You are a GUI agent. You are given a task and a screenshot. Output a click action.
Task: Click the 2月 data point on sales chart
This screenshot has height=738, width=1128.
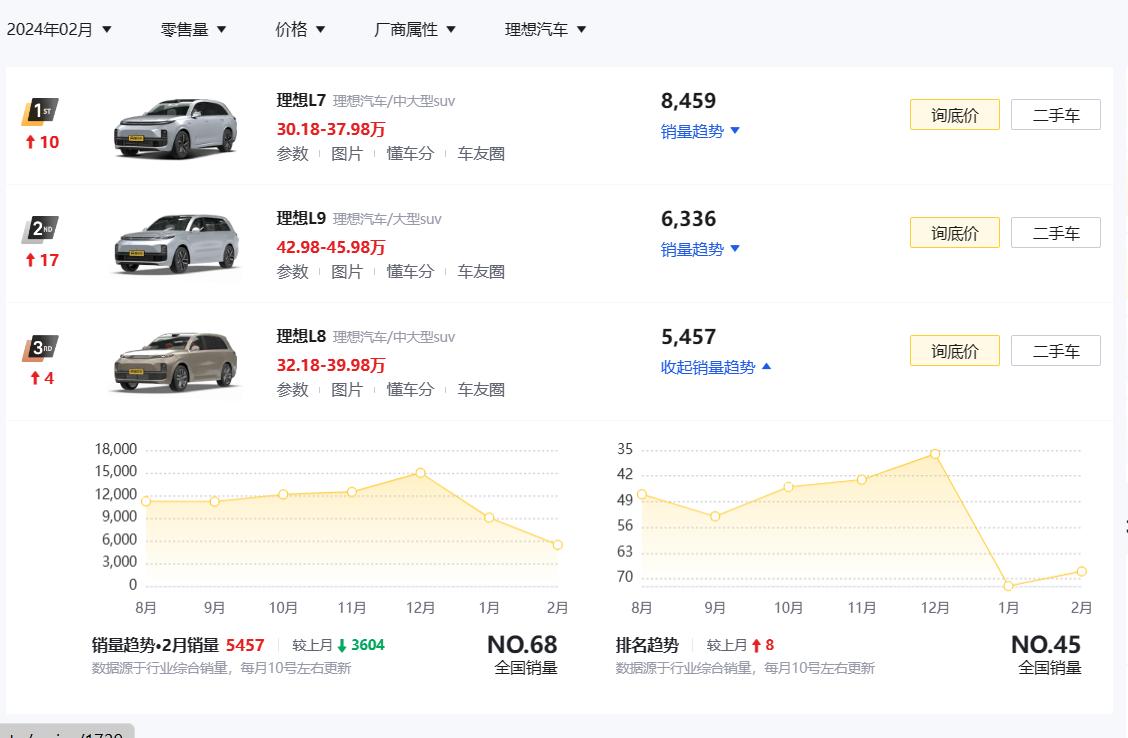(558, 545)
